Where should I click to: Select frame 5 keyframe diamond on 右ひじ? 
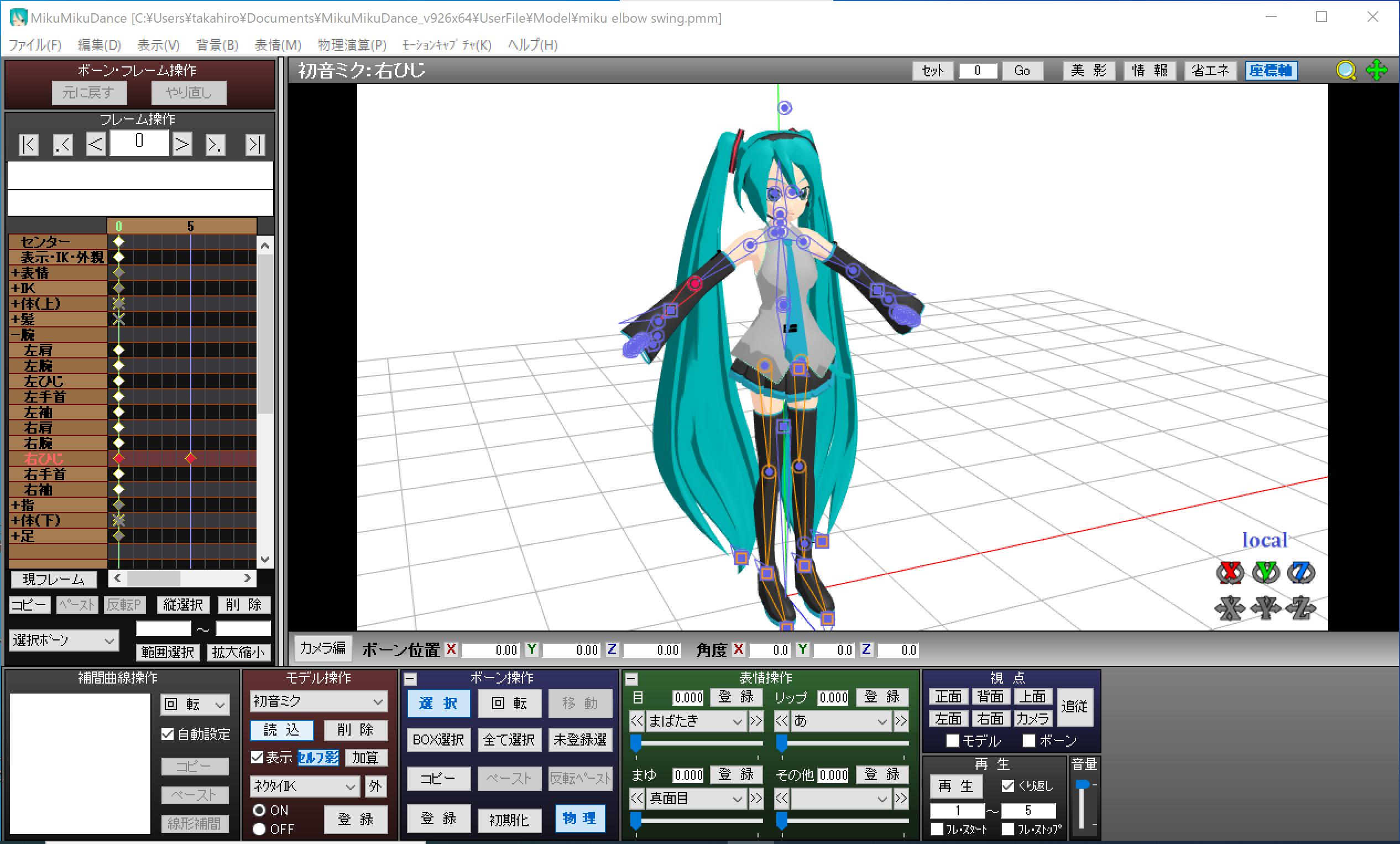190,458
